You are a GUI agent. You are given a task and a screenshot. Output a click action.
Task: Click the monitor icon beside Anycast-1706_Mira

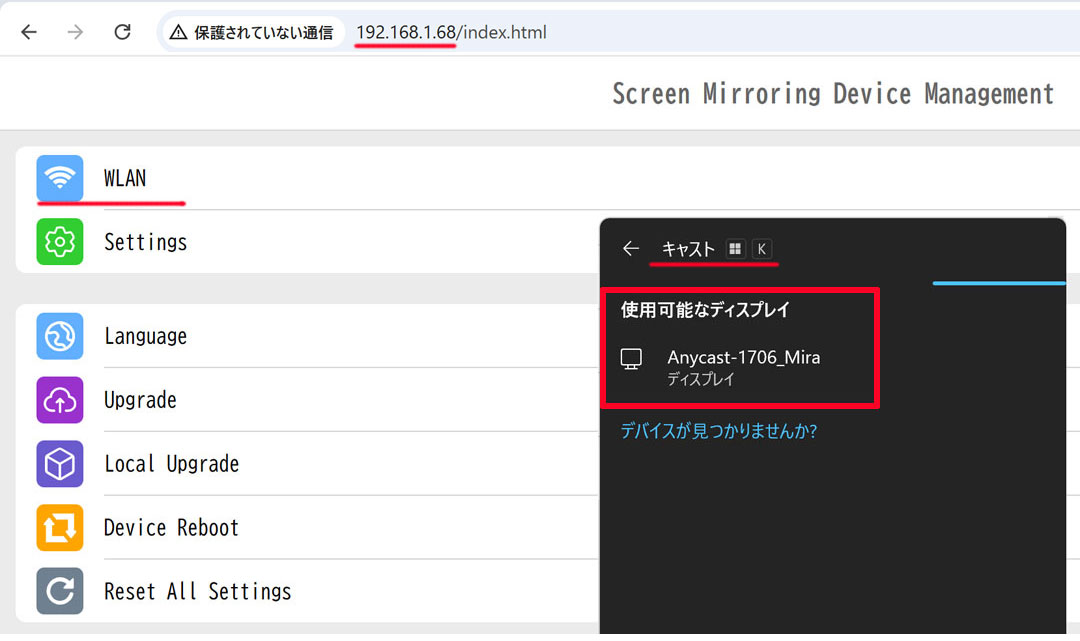(632, 360)
